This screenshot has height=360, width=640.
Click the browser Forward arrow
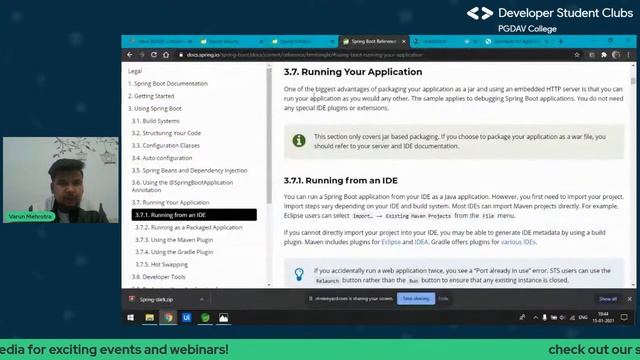(142, 55)
